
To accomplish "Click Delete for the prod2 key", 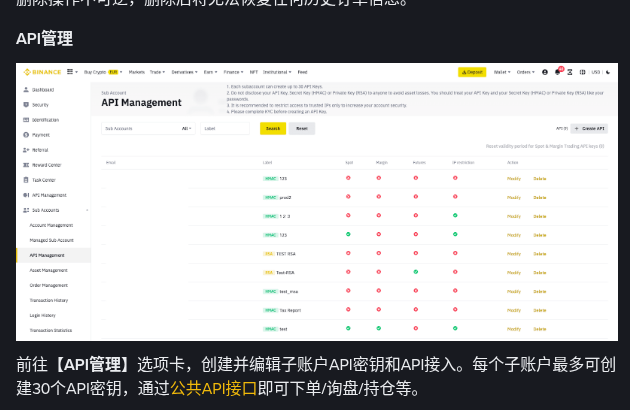I will tap(540, 198).
